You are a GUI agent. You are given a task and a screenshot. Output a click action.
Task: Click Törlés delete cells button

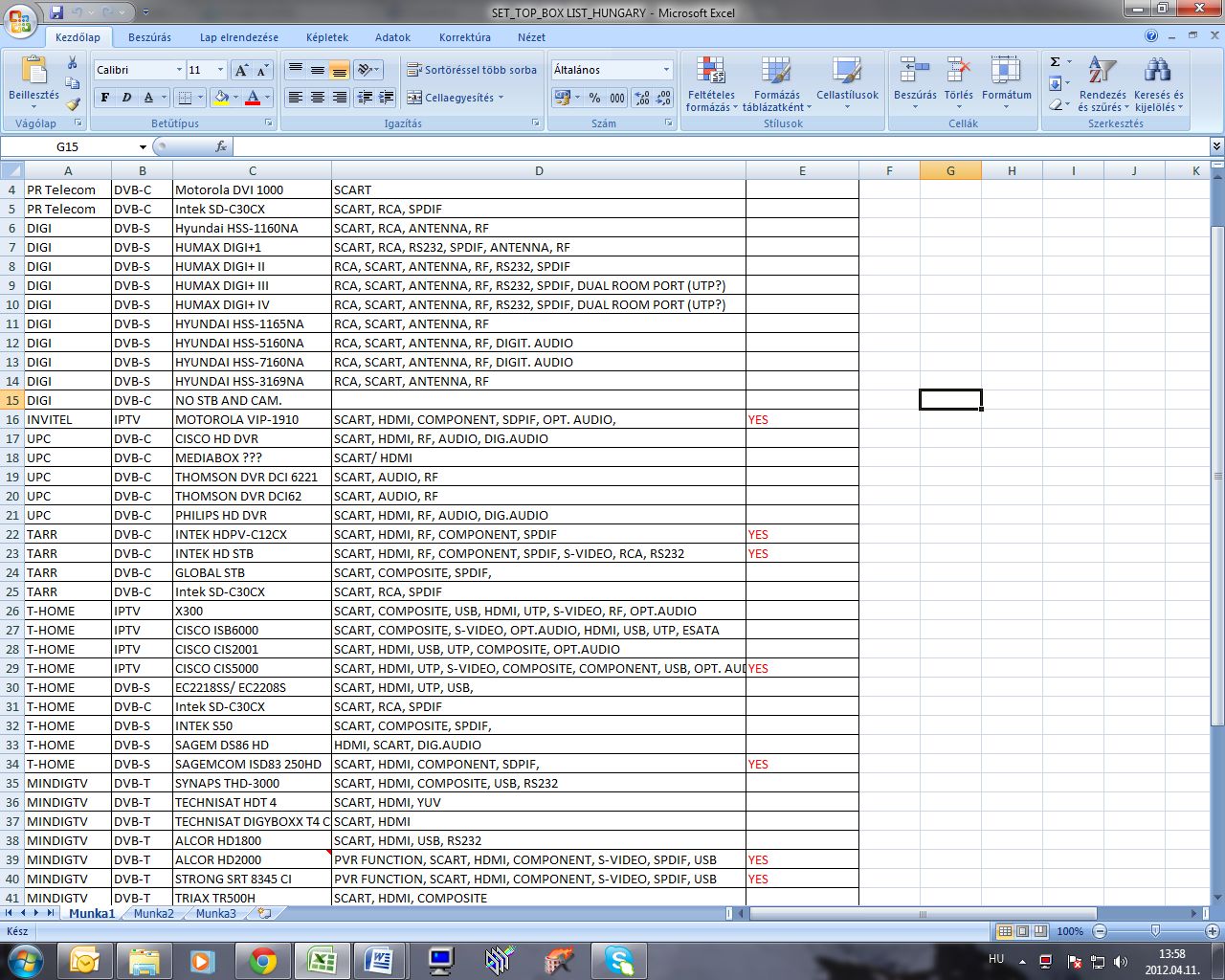click(x=958, y=82)
